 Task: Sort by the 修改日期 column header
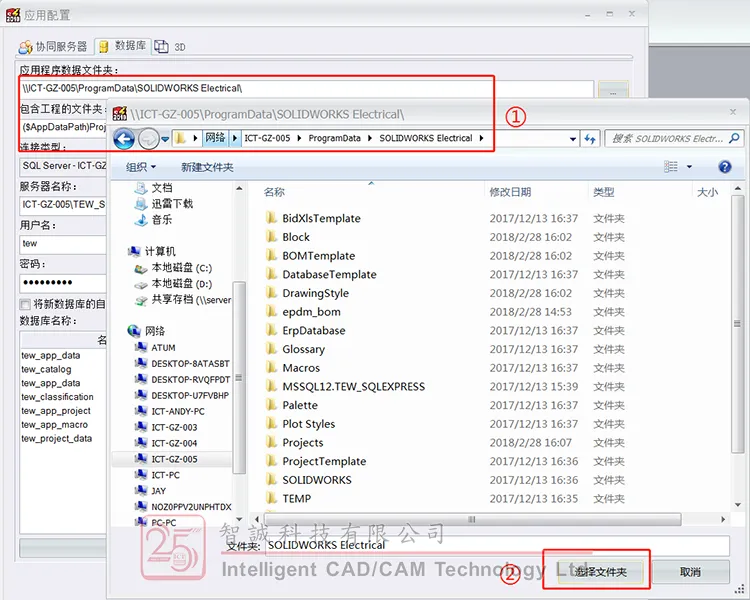510,192
